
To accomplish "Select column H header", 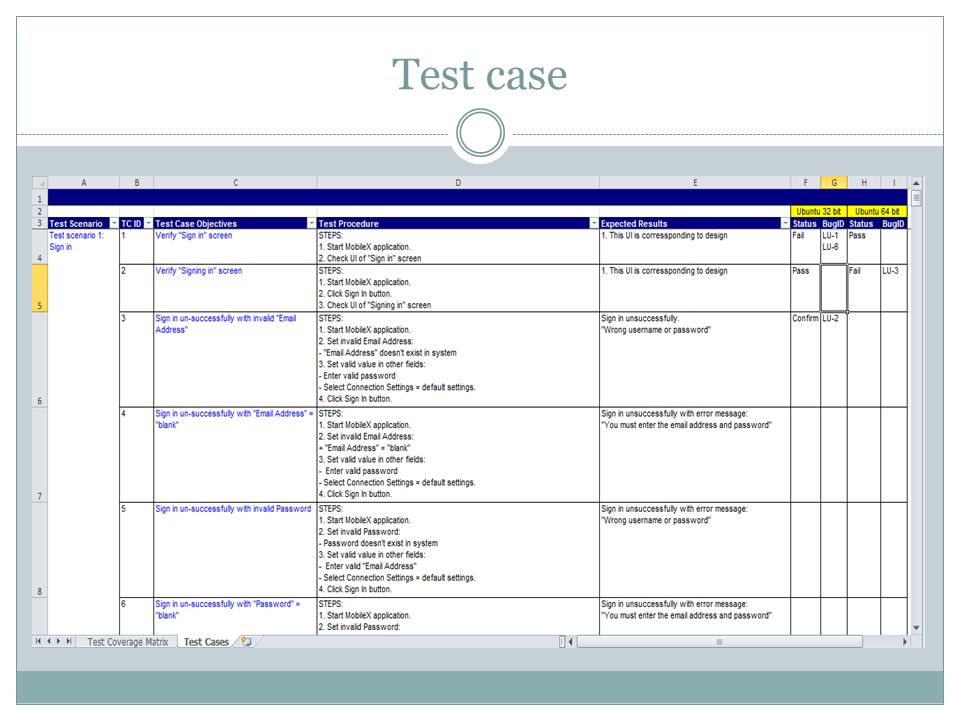I will click(x=864, y=182).
